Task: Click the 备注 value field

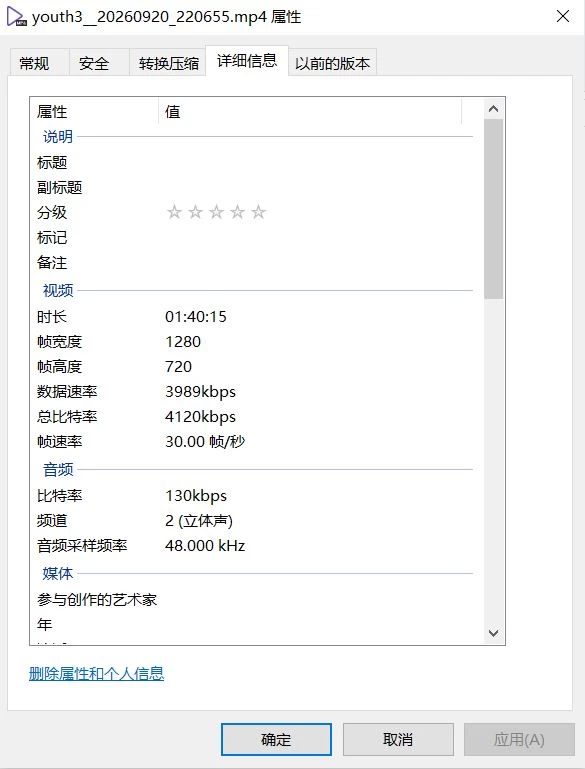Action: point(314,262)
